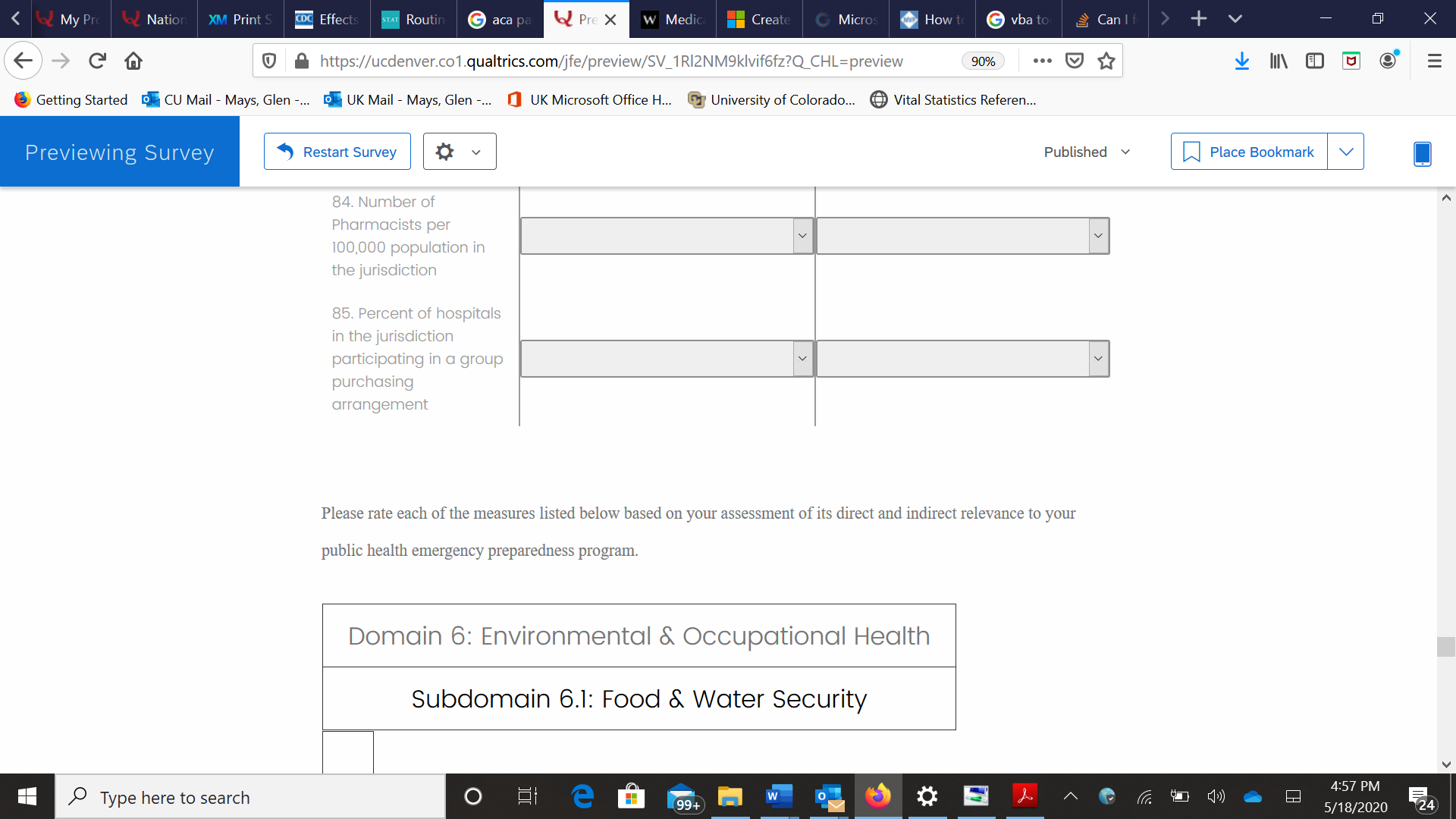Open second dropdown for hospitals group purchasing

pos(962,359)
